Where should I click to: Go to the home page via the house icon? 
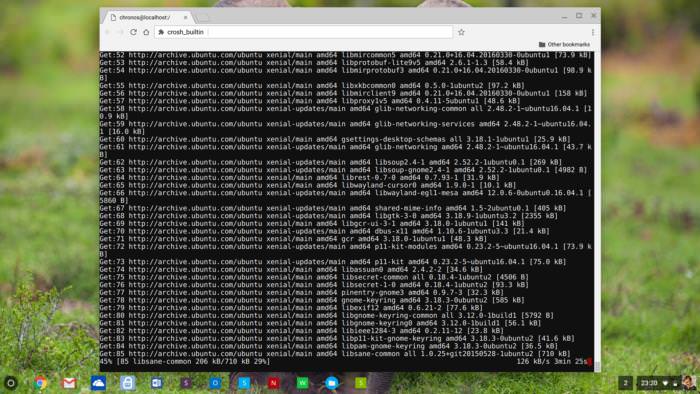click(146, 32)
